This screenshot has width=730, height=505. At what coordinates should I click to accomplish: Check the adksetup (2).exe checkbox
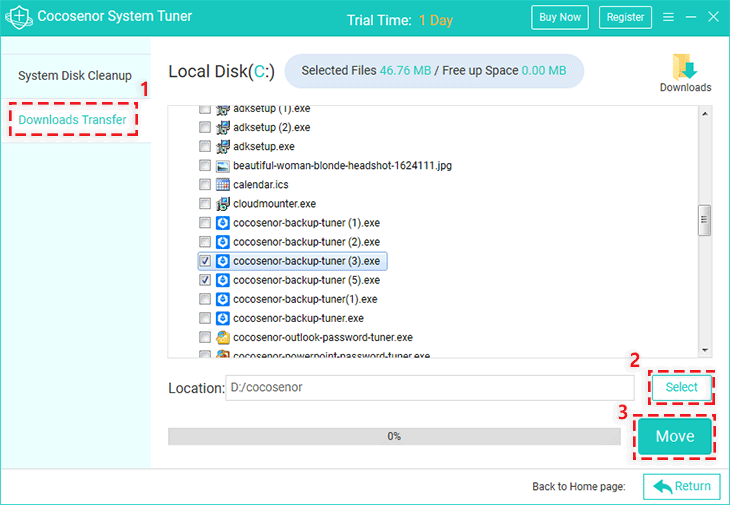[204, 127]
